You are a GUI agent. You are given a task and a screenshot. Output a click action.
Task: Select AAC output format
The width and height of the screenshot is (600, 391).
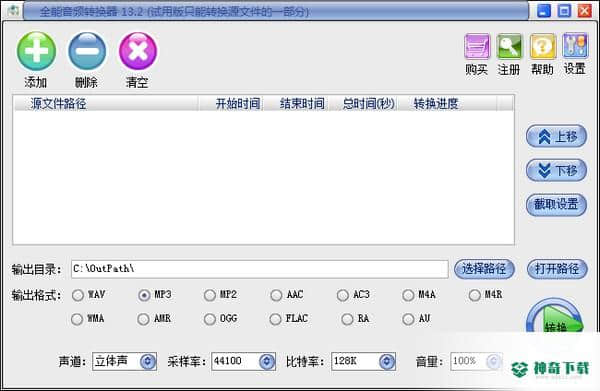[x=276, y=295]
